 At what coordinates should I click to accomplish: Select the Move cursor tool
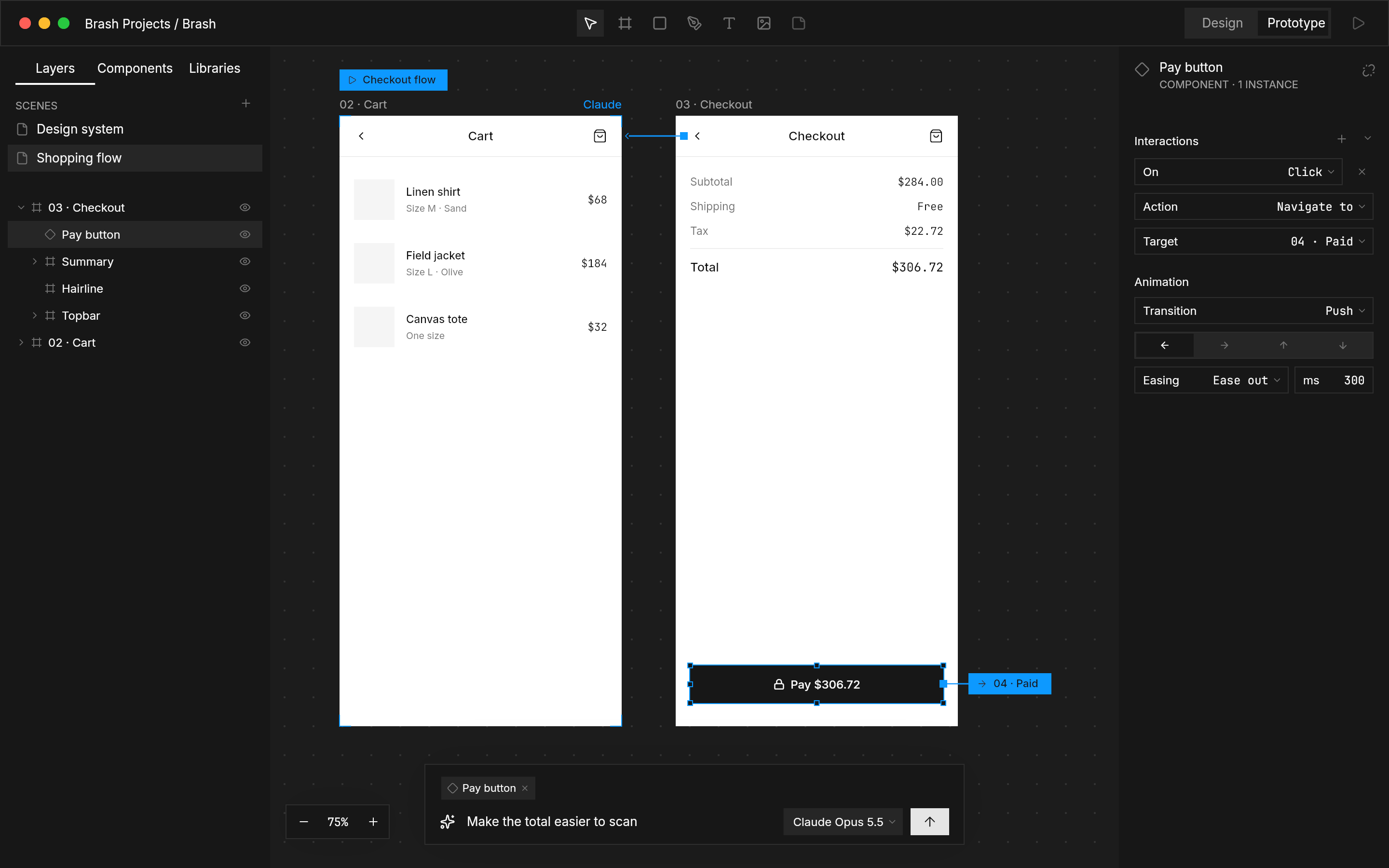click(590, 23)
